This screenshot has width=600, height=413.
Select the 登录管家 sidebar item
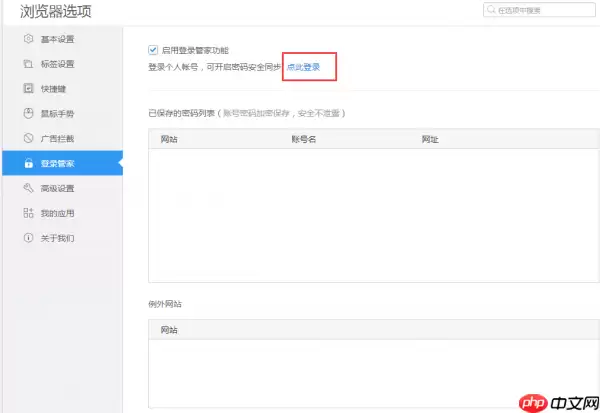62,163
